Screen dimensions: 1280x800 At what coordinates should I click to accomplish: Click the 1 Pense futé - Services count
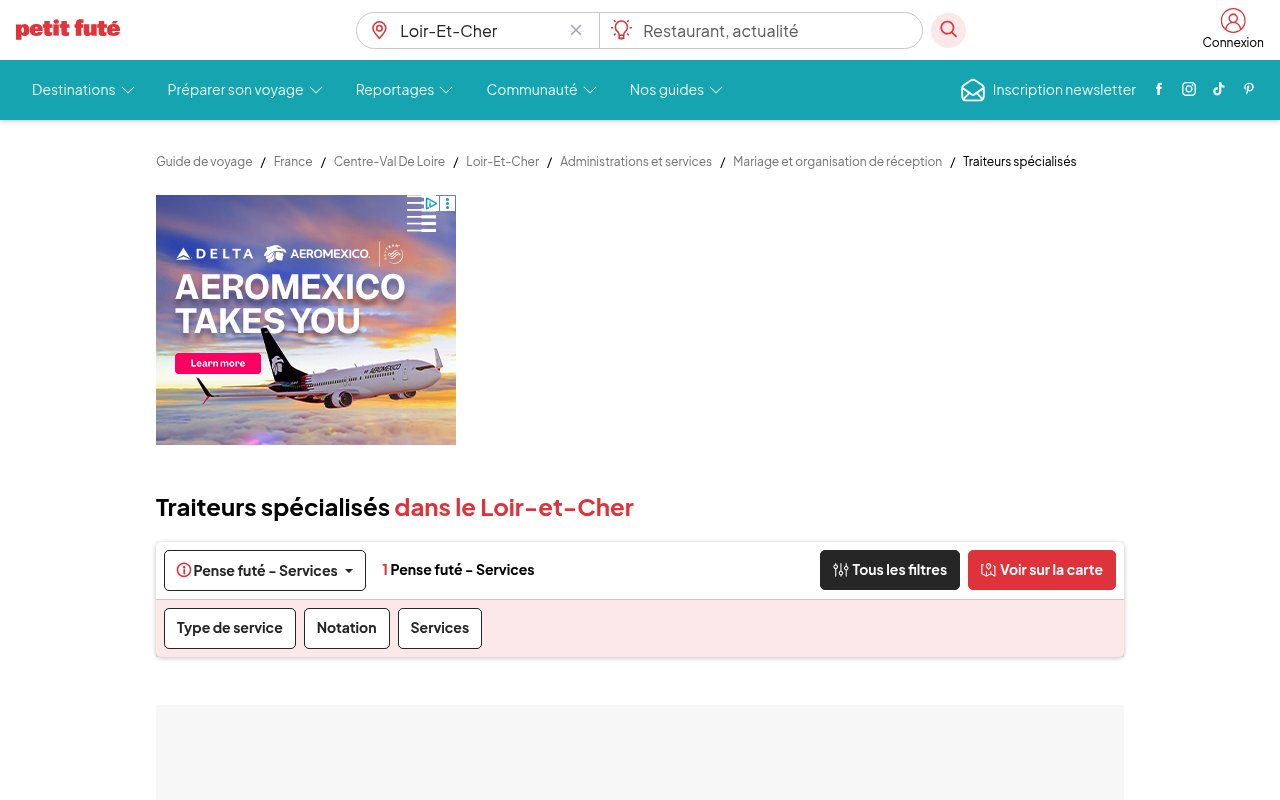(x=458, y=570)
